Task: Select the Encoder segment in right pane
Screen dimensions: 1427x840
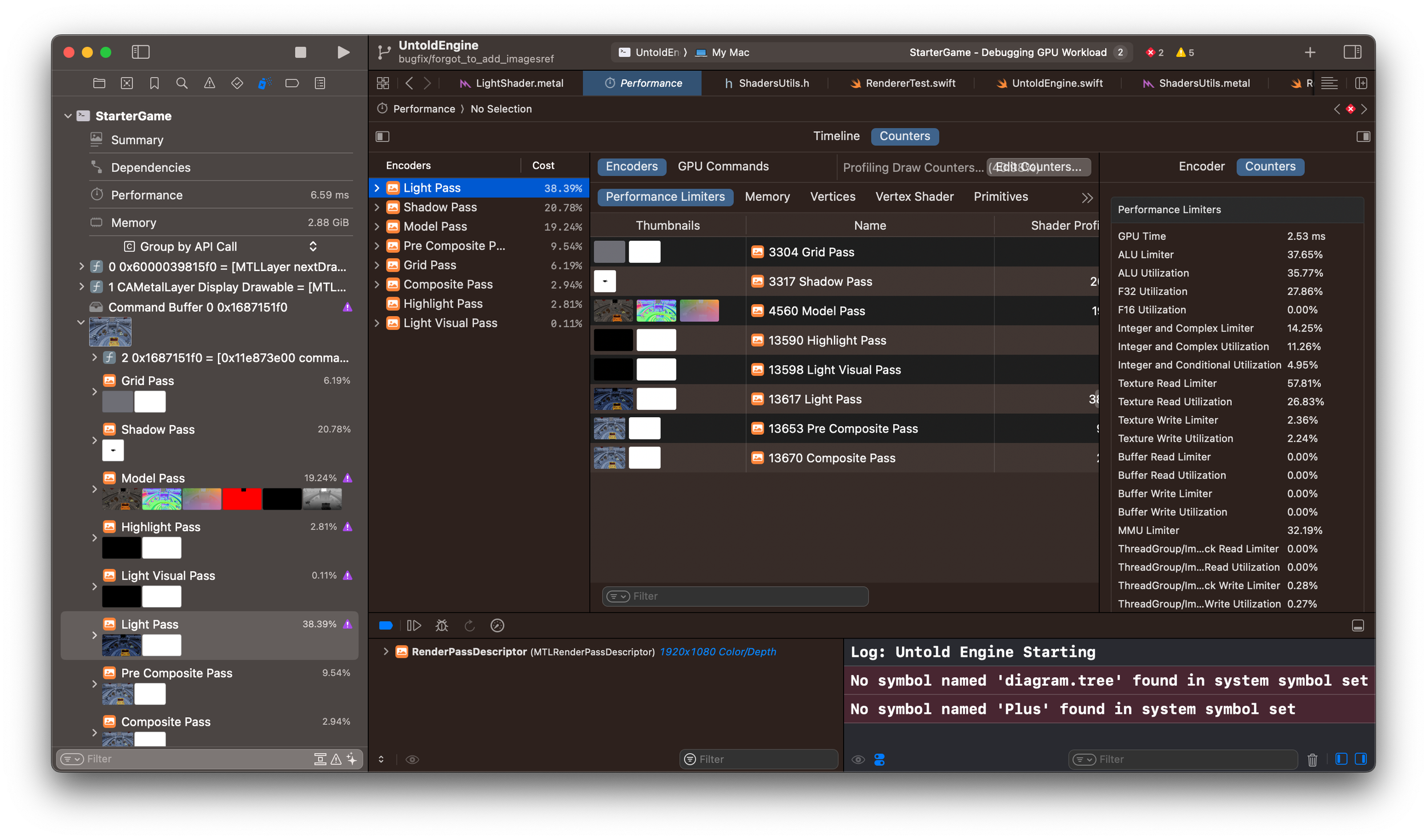Action: (1202, 166)
